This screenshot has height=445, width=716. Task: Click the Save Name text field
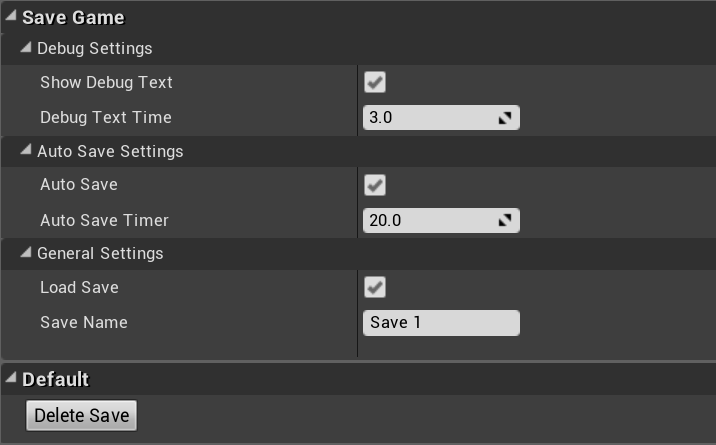(440, 323)
